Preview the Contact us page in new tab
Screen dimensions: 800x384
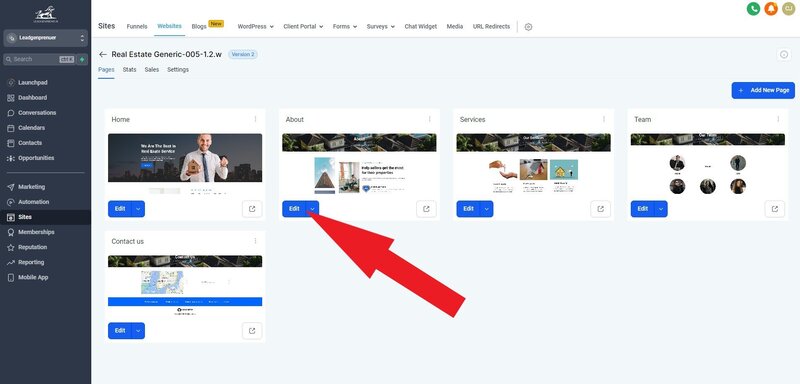[252, 330]
